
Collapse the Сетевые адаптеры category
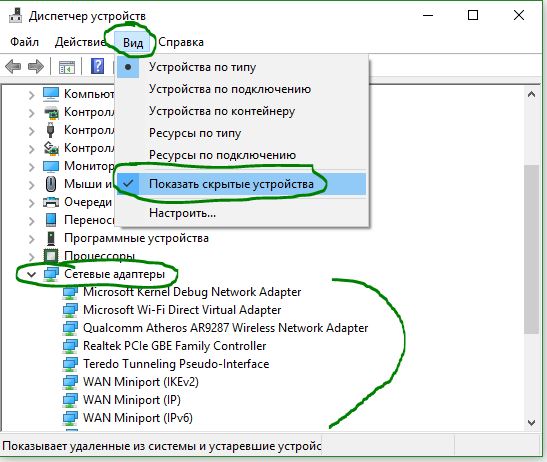(x=31, y=274)
